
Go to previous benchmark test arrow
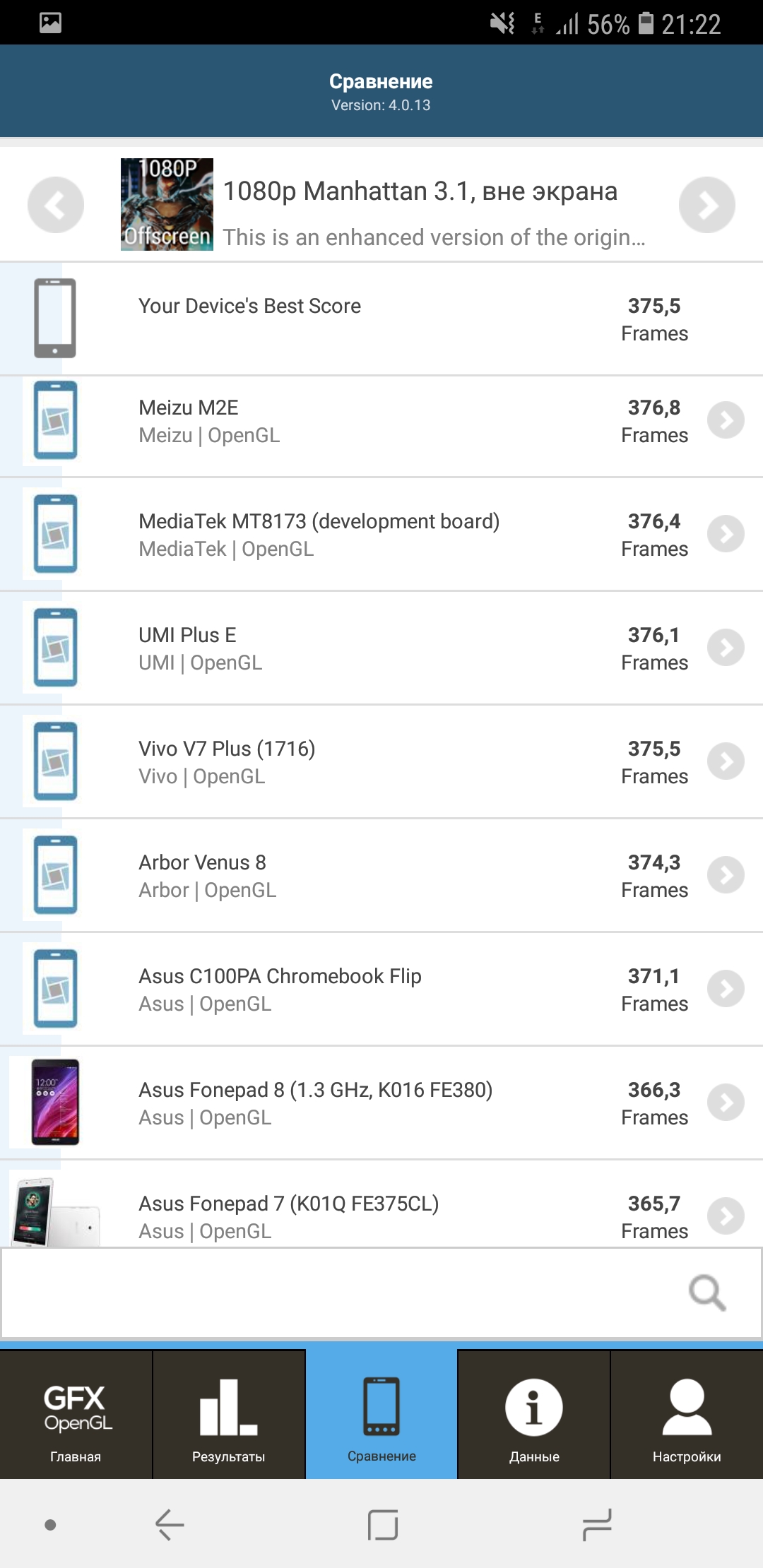point(56,205)
